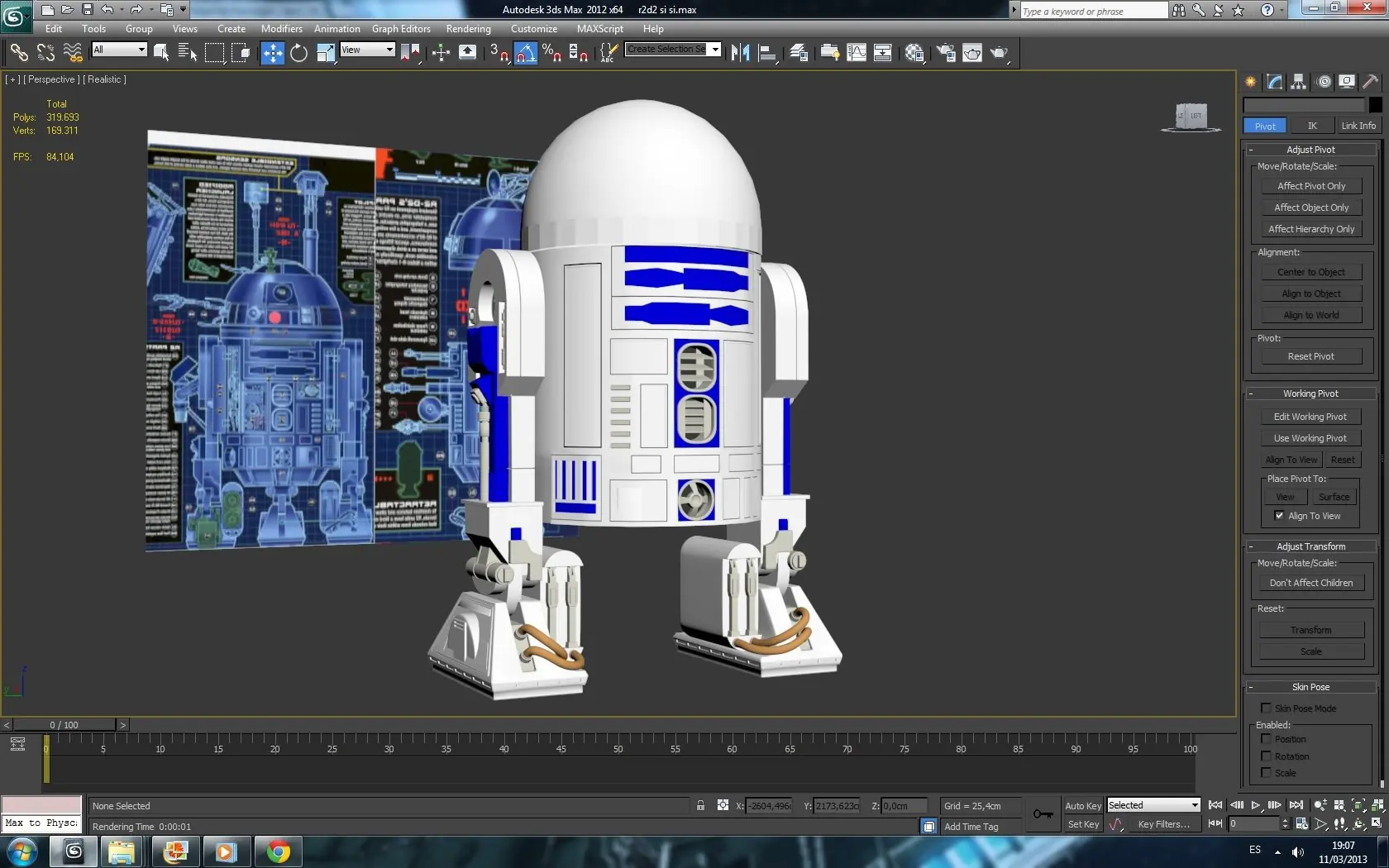1389x868 pixels.
Task: Open the MAXScript menu
Action: click(599, 29)
